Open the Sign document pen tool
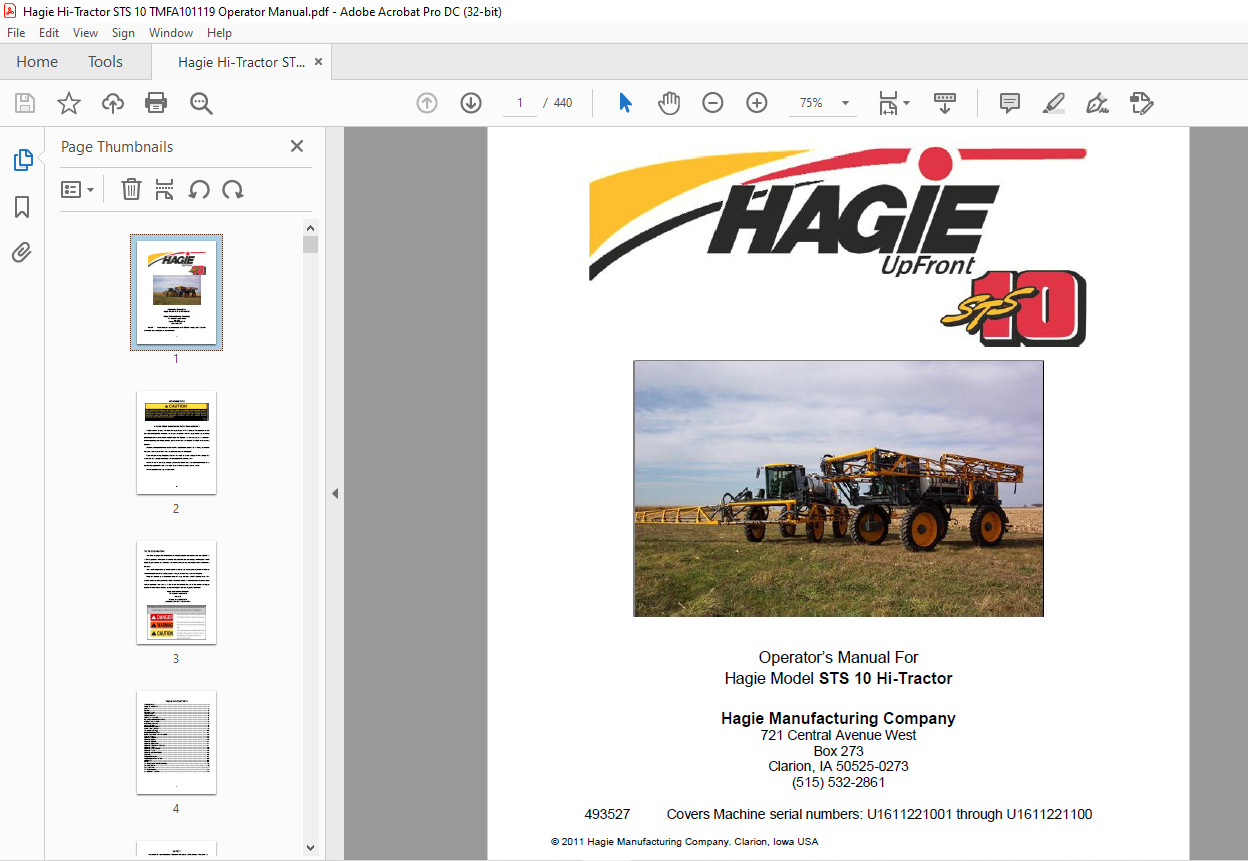1248x861 pixels. click(x=1097, y=103)
